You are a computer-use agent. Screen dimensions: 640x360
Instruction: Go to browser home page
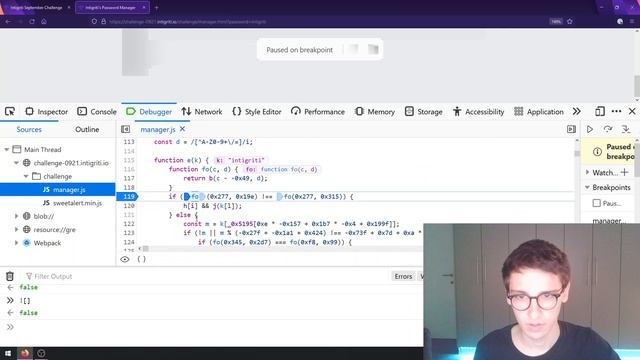tap(44, 21)
